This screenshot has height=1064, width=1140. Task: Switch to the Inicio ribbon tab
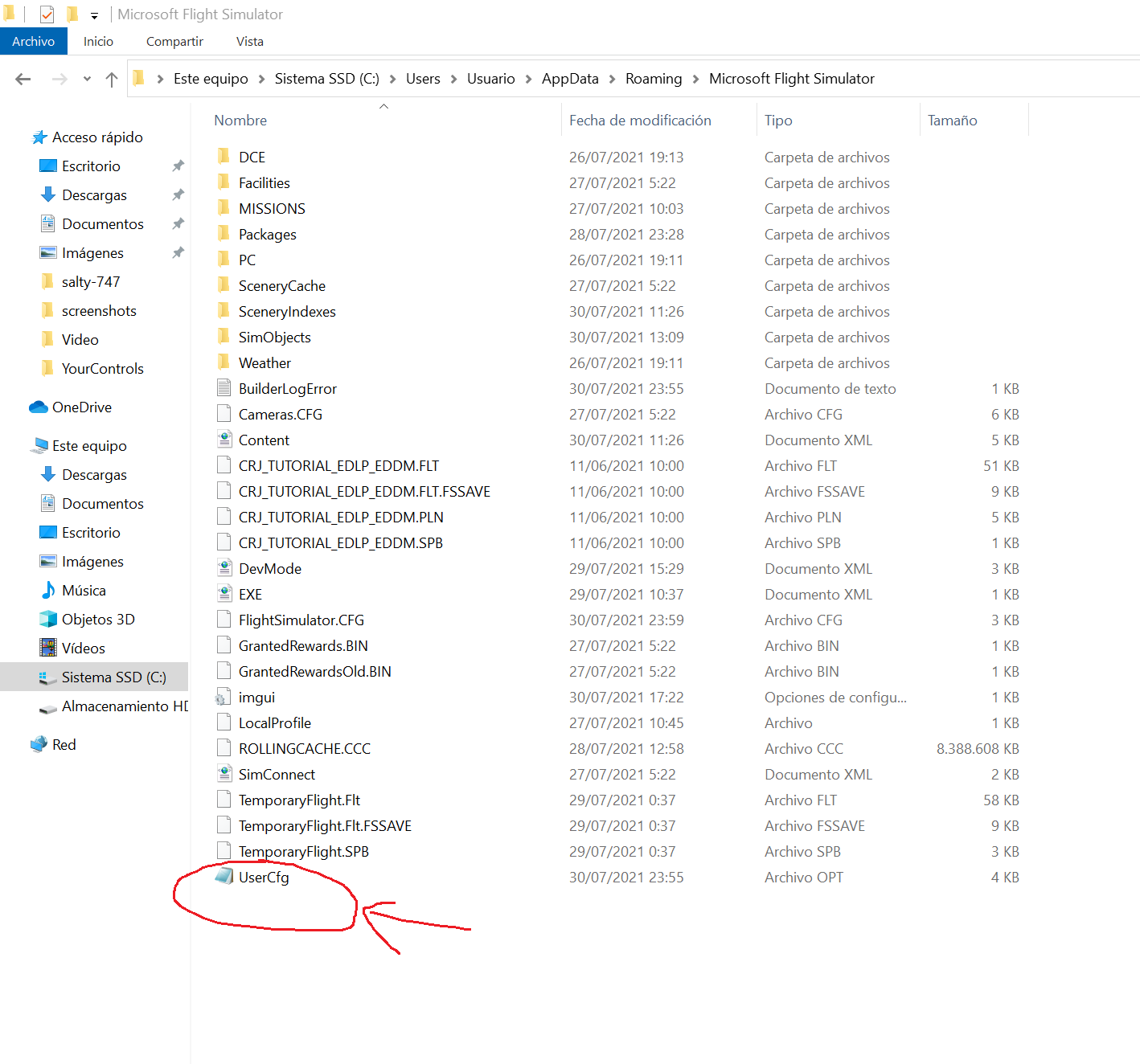click(x=98, y=41)
